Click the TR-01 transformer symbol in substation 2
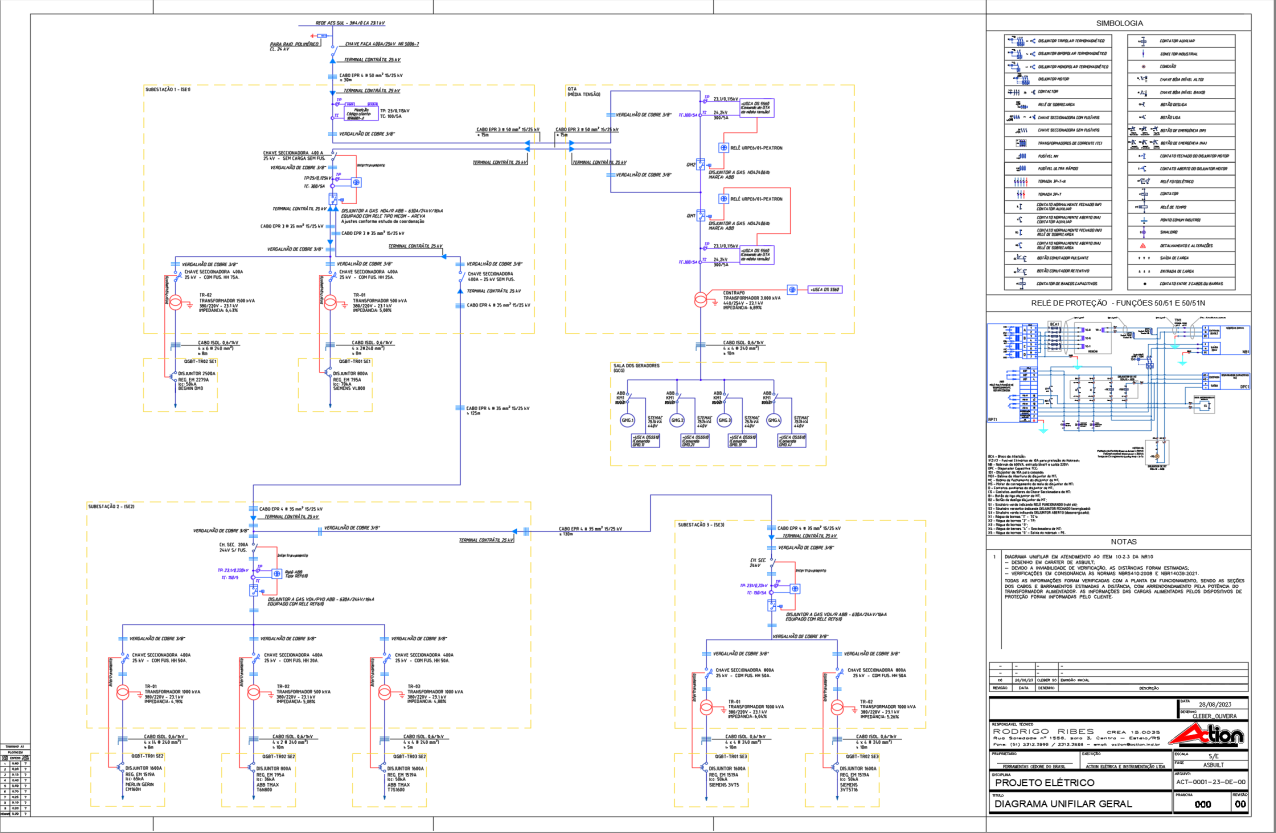1276x833 pixels. [124, 693]
